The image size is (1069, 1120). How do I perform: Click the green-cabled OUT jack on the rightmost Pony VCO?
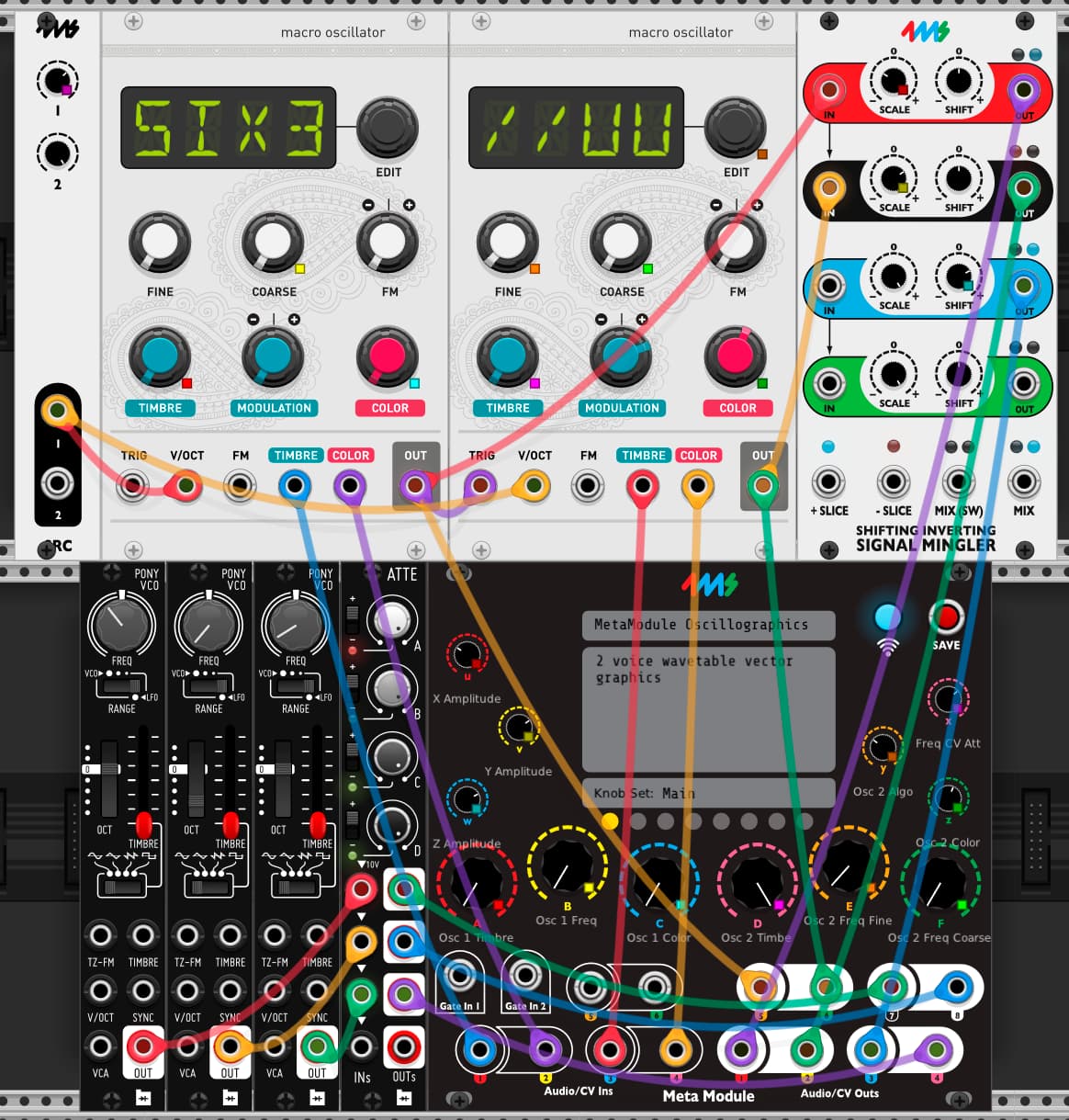tap(317, 1046)
